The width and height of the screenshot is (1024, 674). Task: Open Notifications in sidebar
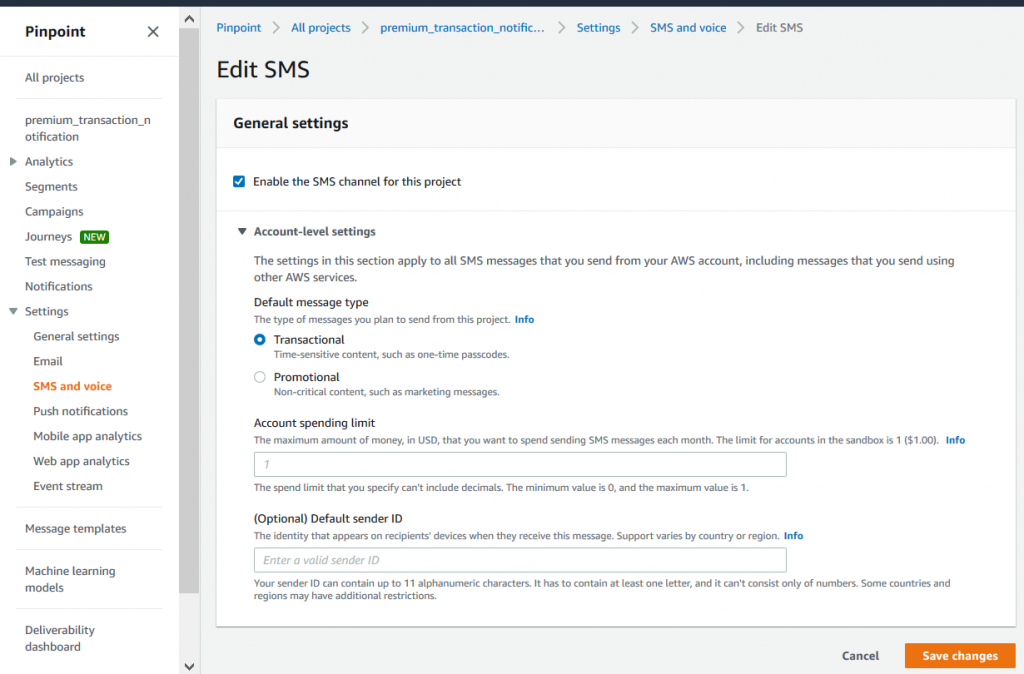point(59,286)
